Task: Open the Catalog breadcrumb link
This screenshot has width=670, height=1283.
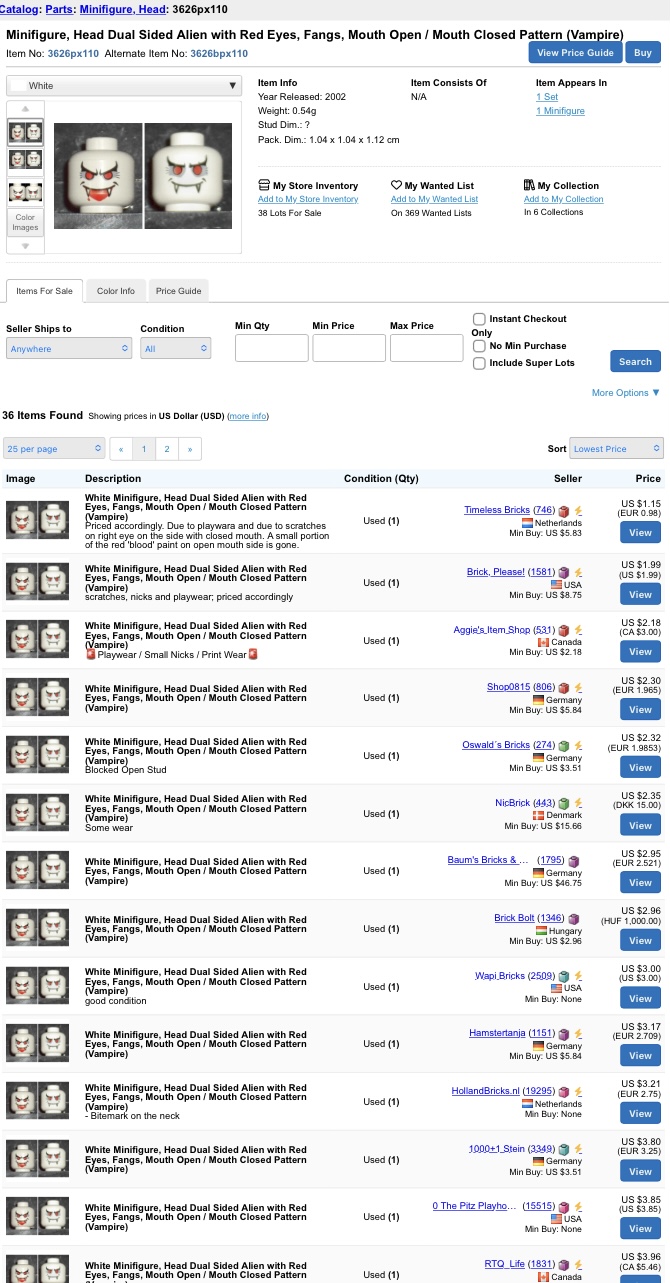Action: [x=19, y=9]
